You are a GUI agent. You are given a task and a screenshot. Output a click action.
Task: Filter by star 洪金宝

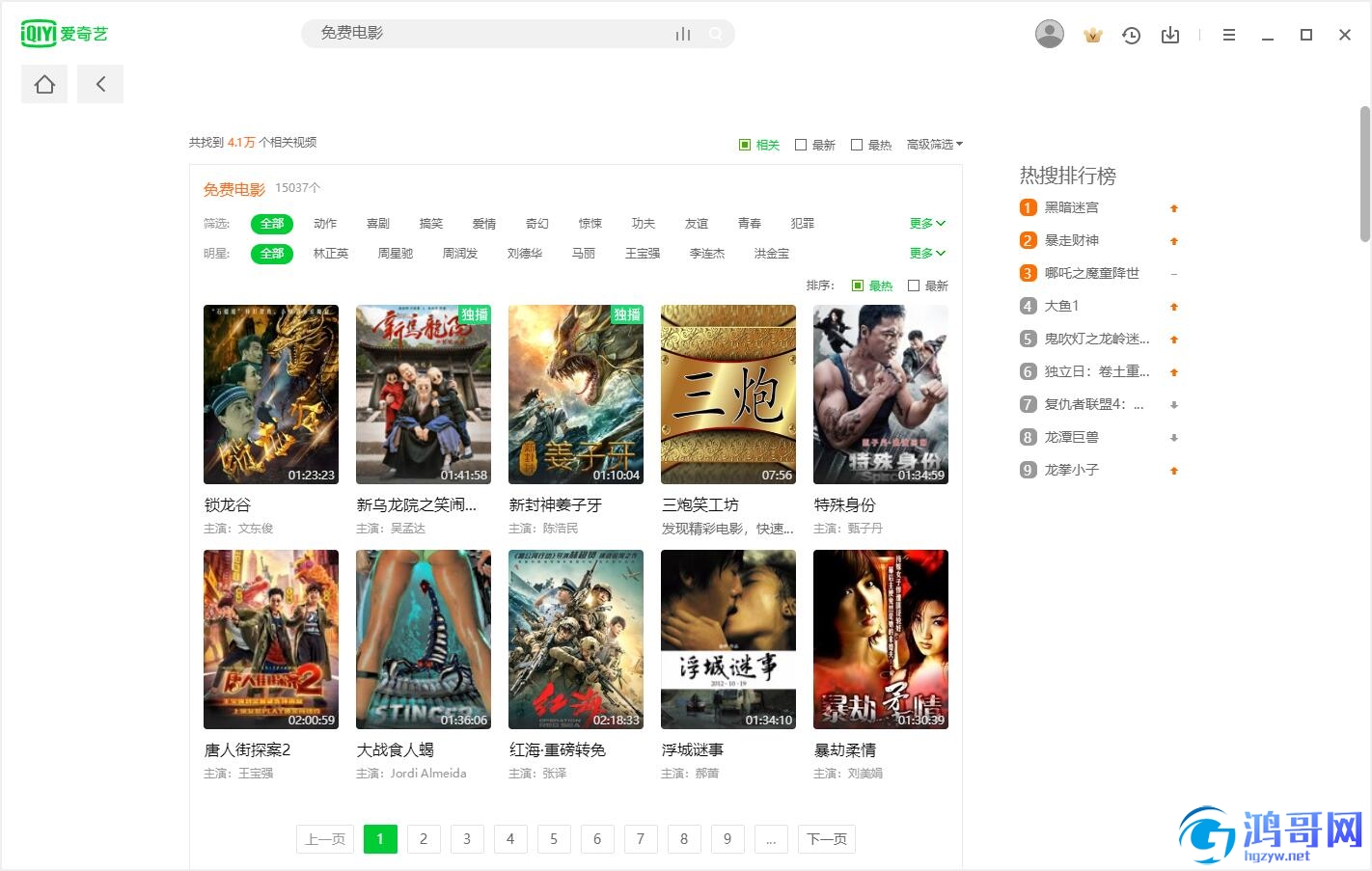772,254
